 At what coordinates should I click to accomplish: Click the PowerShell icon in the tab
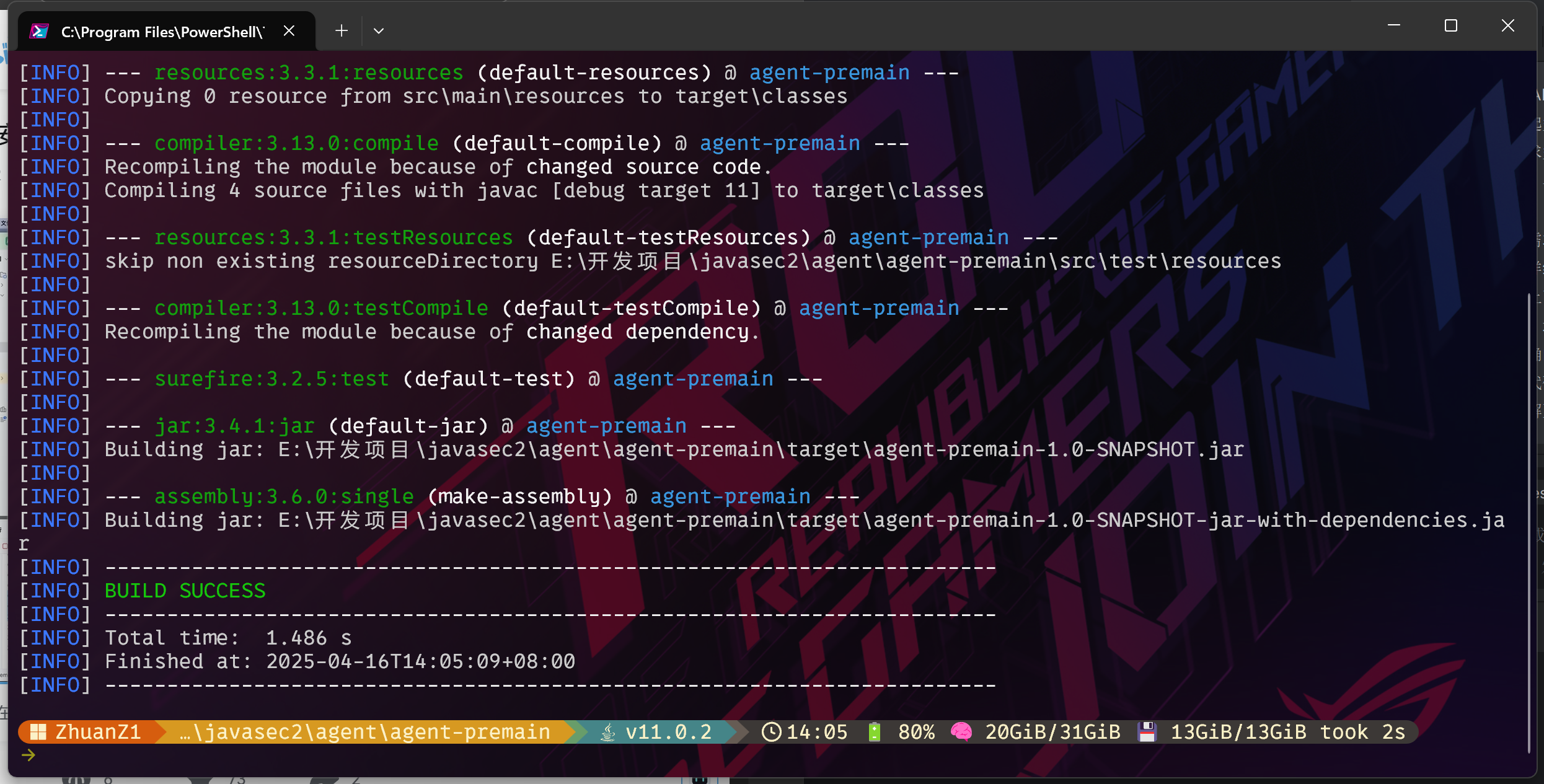39,31
